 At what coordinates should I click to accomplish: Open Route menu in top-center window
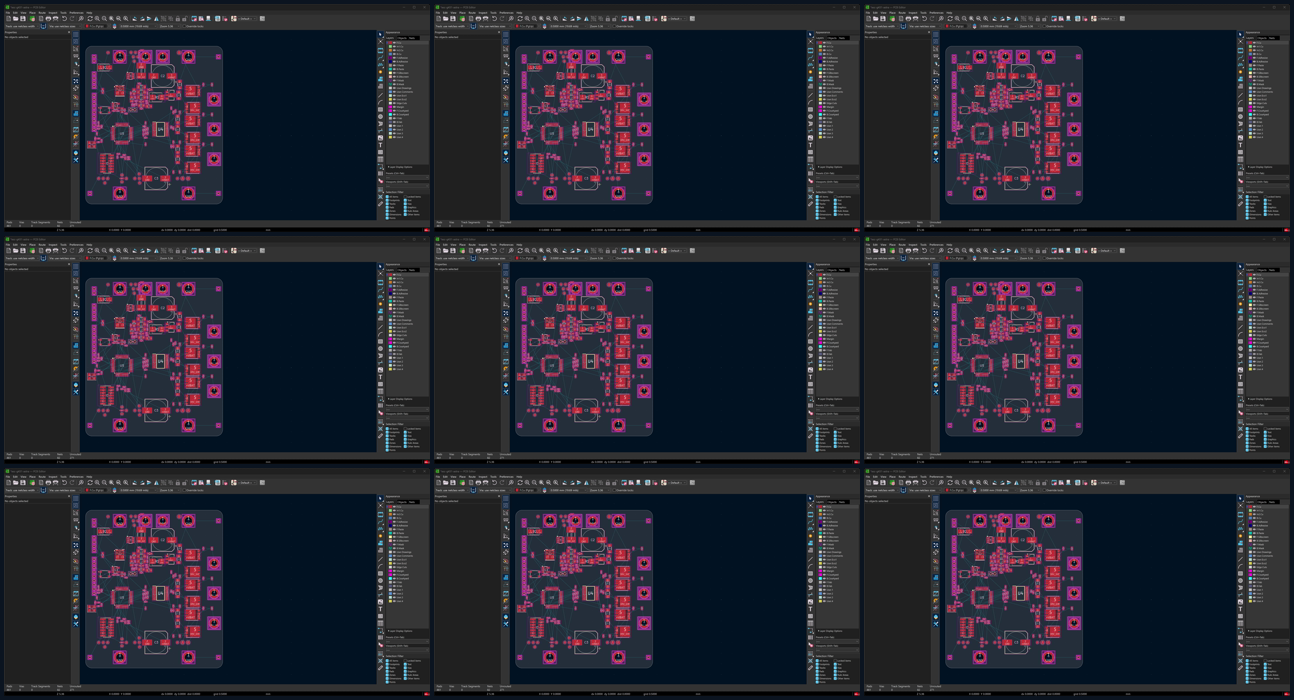pyautogui.click(x=472, y=12)
